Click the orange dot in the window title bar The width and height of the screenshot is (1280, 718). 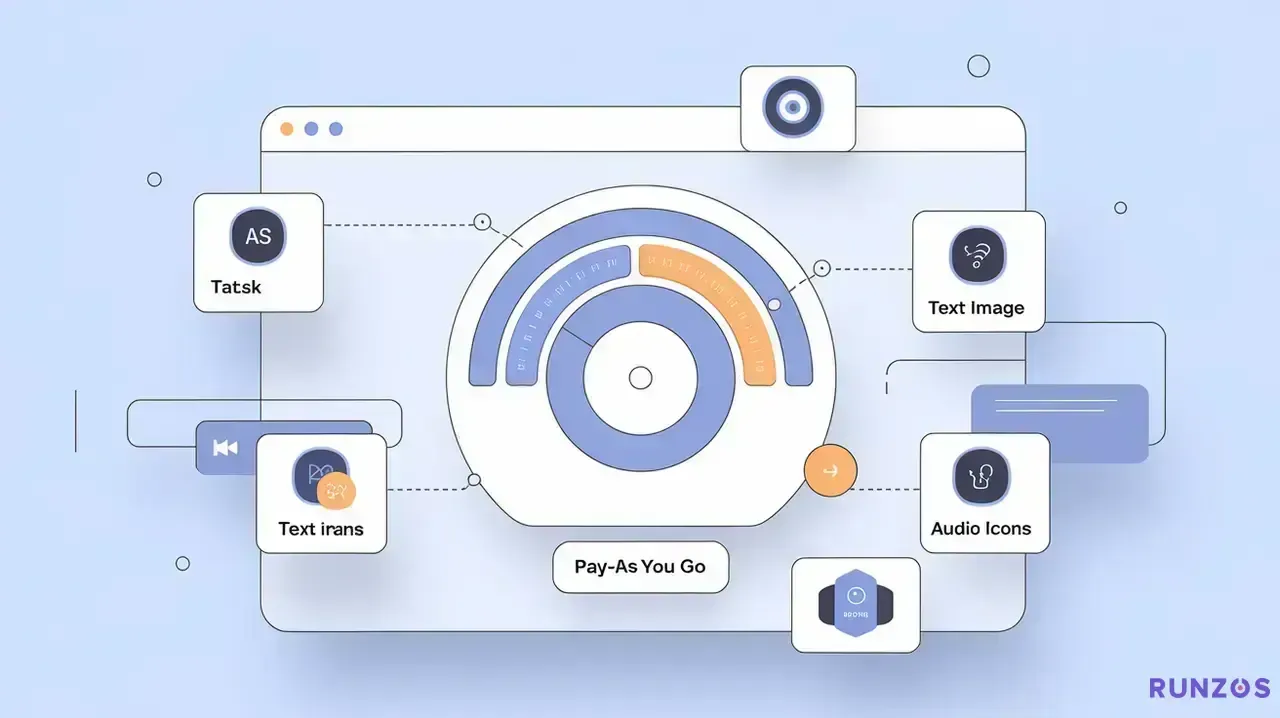point(287,129)
